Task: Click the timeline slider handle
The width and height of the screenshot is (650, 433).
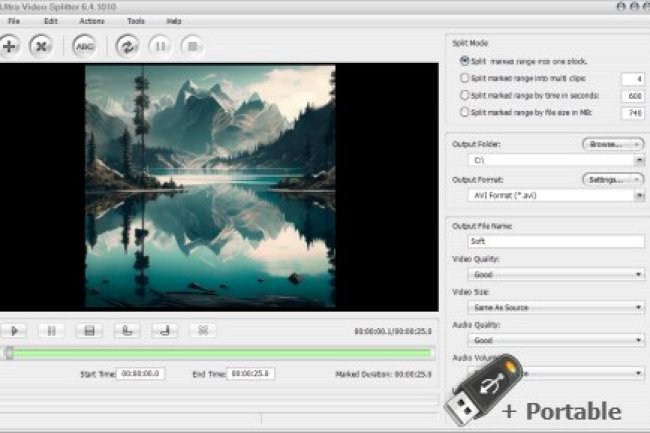Action: 9,353
